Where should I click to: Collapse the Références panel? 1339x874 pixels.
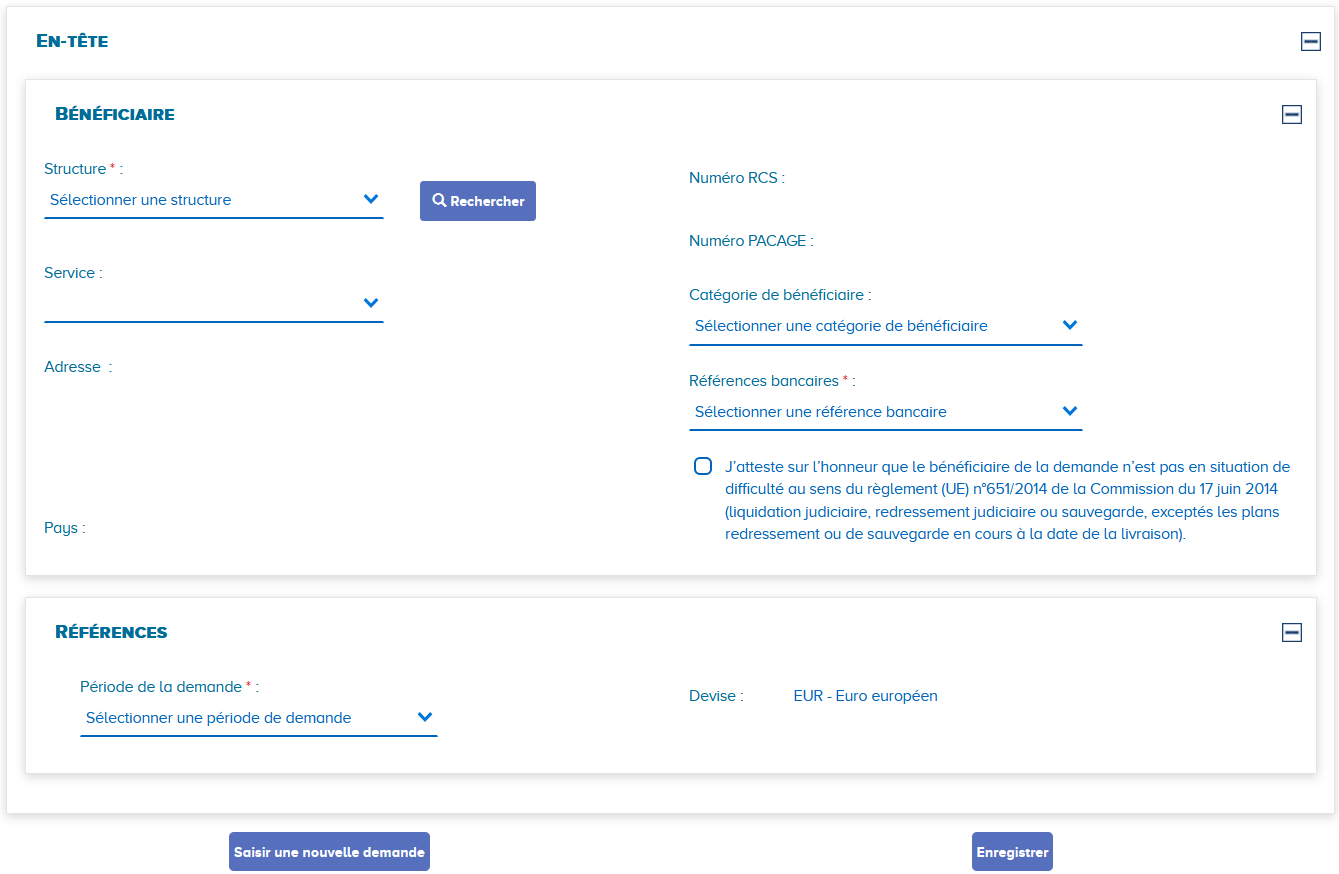tap(1292, 632)
